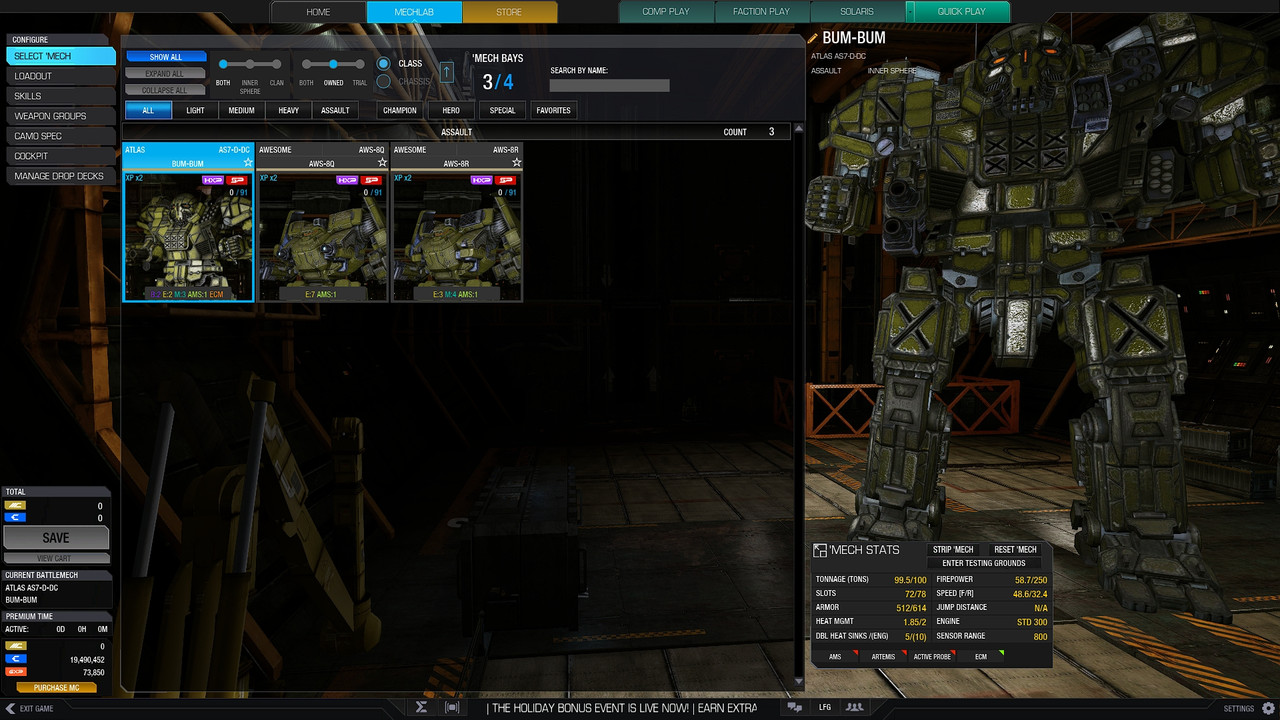The height and width of the screenshot is (720, 1280).
Task: Open the friends list social icon
Action: (854, 707)
